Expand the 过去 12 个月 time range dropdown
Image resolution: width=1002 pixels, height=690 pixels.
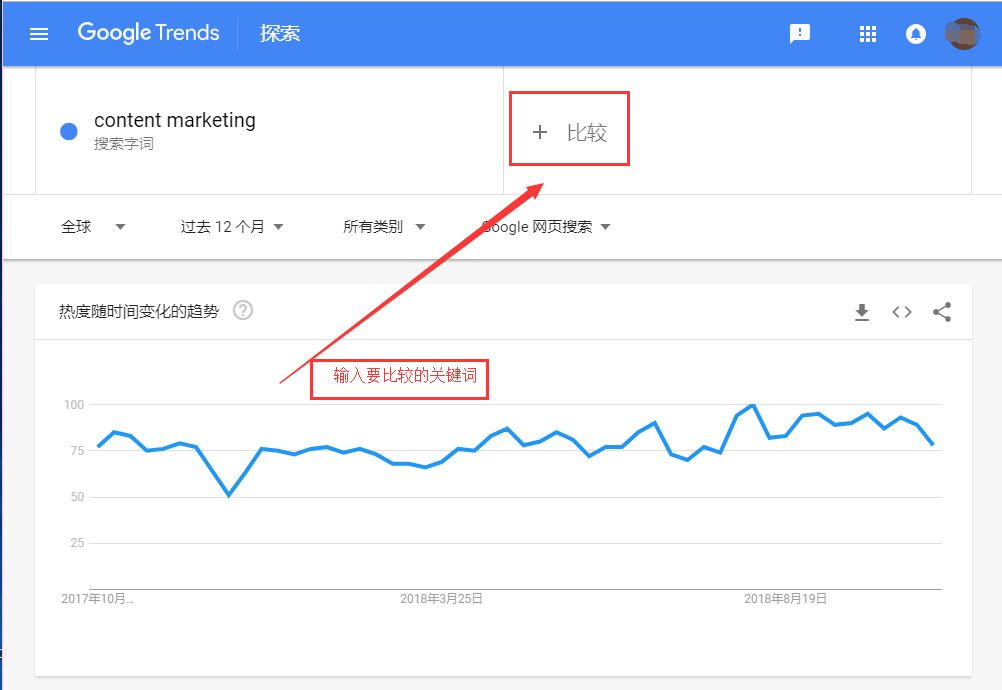pos(231,227)
